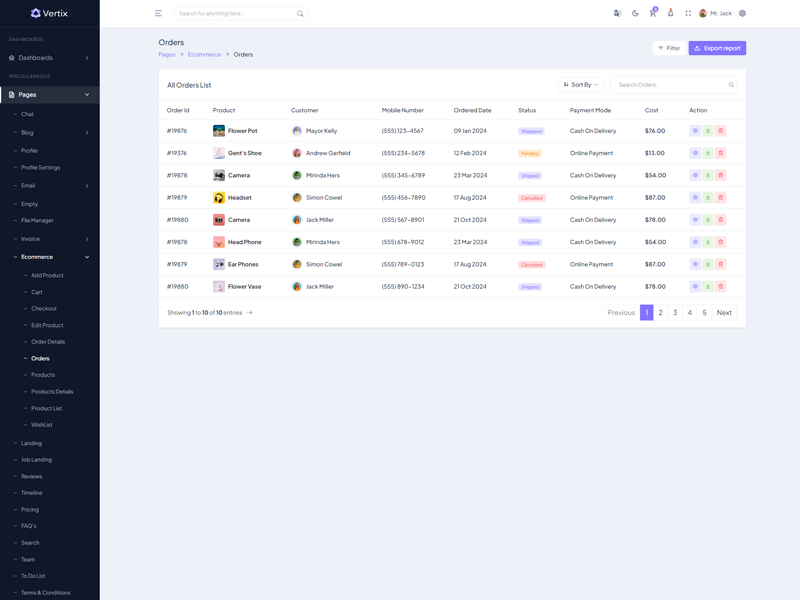
Task: Click the language selector icon in header
Action: click(x=617, y=13)
